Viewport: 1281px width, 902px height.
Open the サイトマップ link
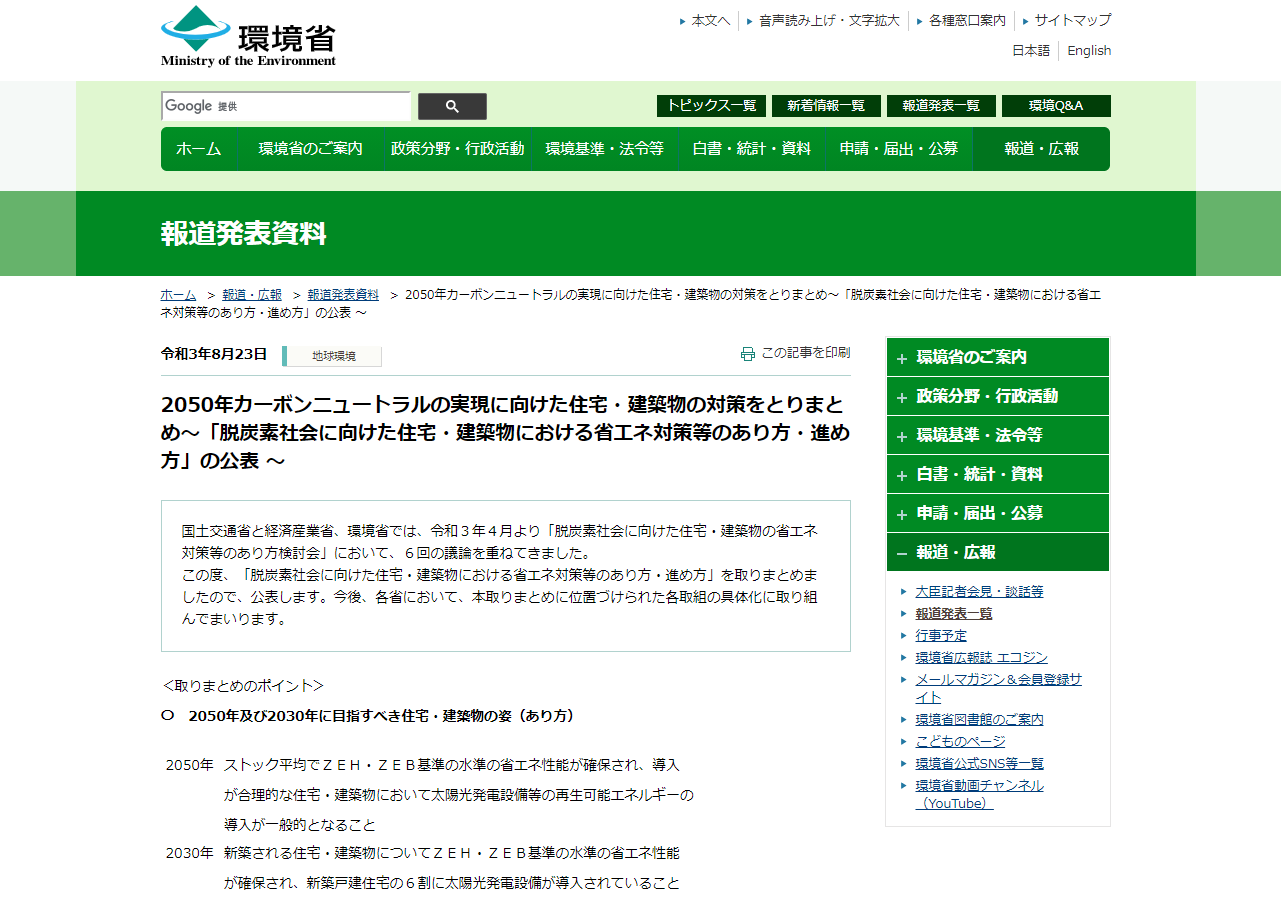pyautogui.click(x=1072, y=20)
